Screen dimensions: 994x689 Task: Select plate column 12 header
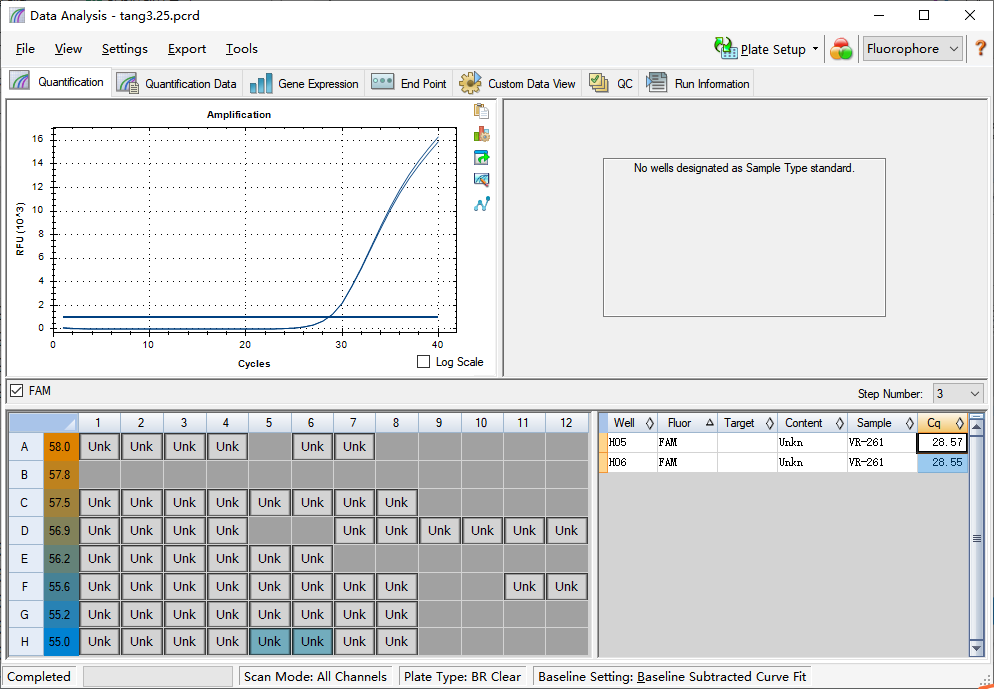[x=566, y=423]
